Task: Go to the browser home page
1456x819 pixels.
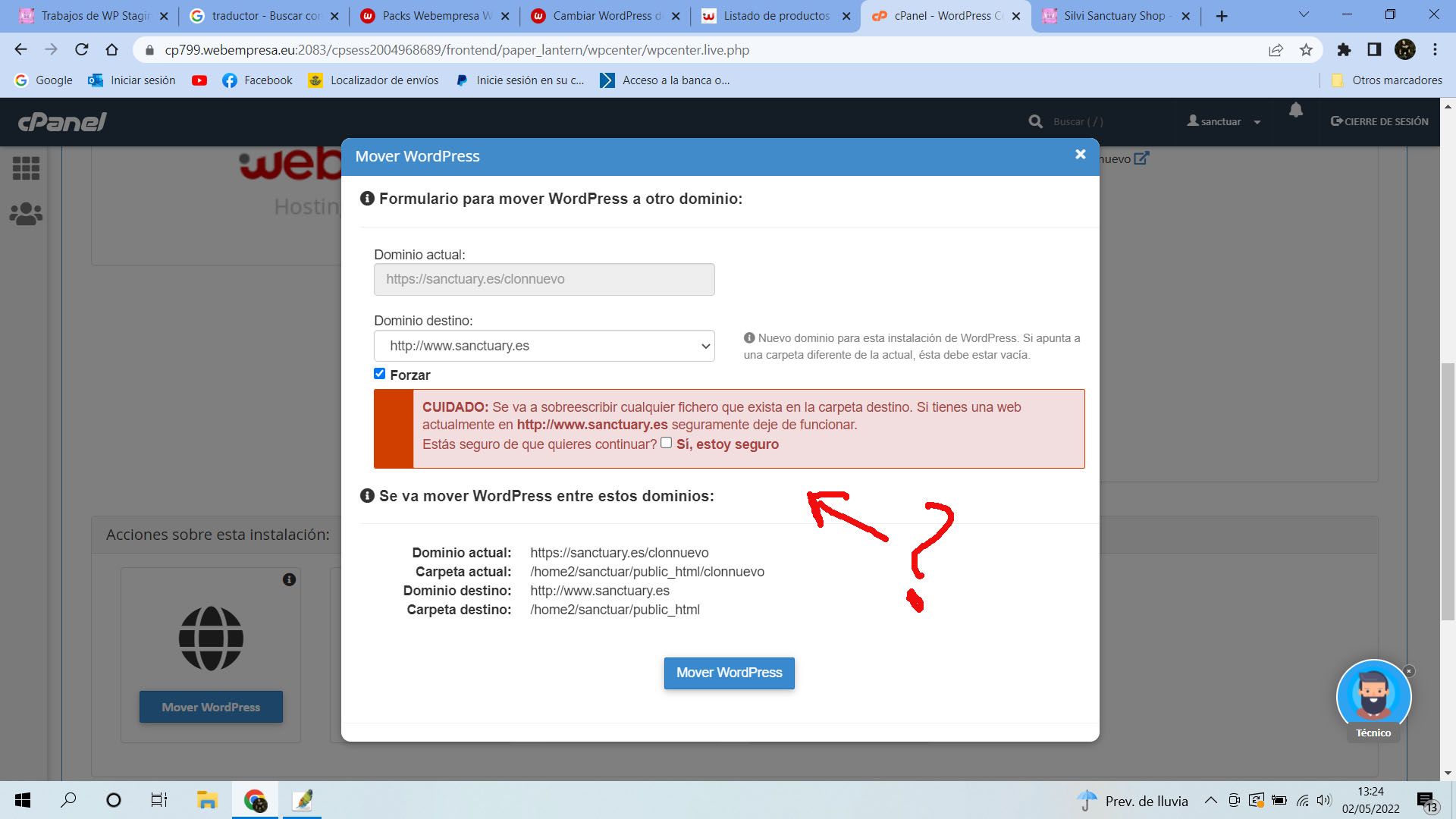Action: (112, 50)
